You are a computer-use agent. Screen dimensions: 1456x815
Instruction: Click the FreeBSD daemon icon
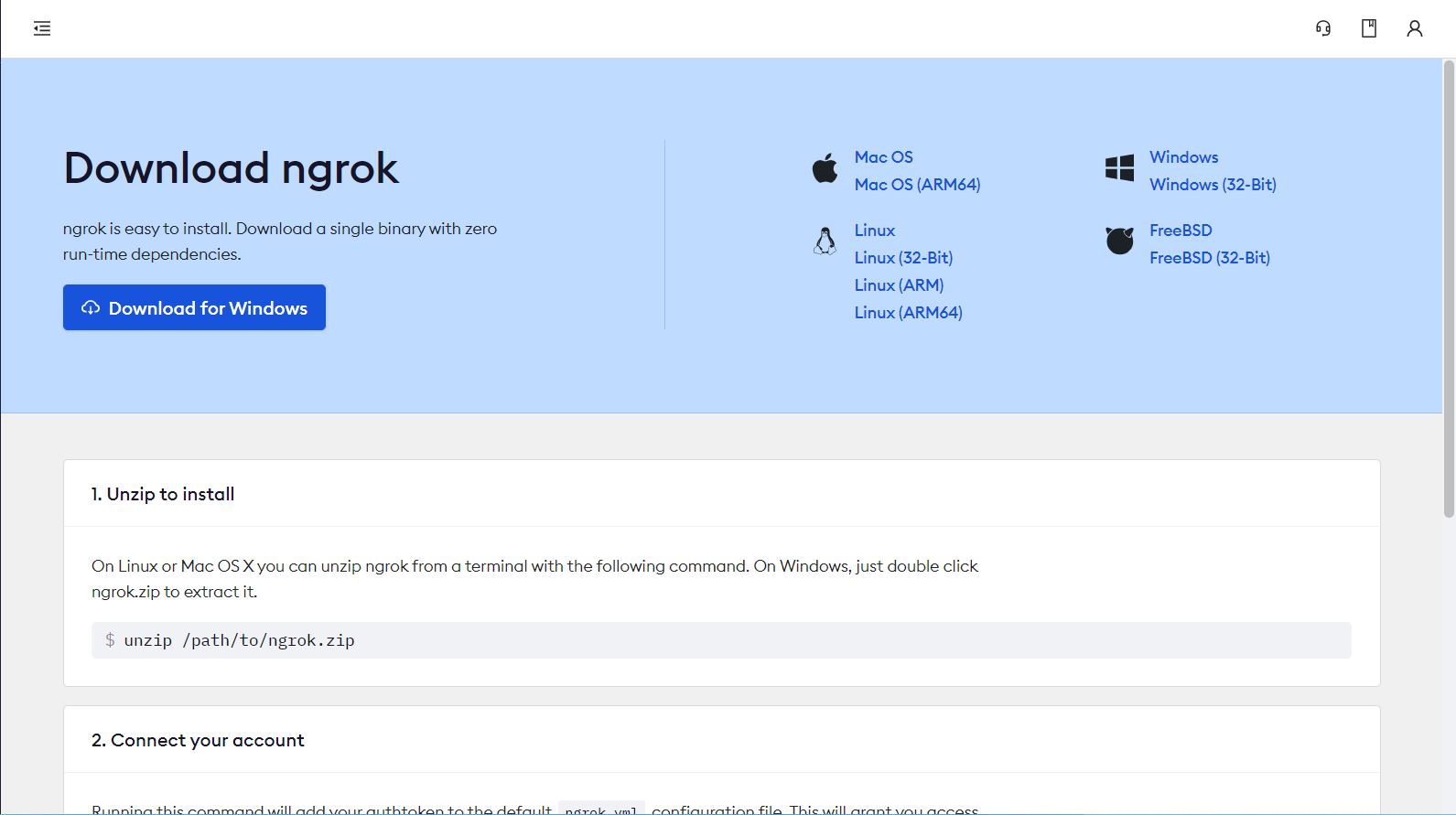pyautogui.click(x=1119, y=241)
